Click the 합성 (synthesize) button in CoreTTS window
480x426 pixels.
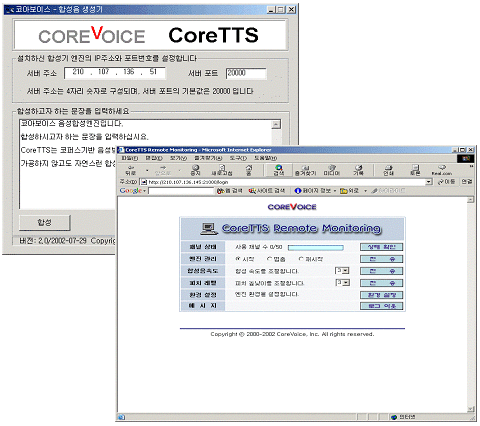[x=45, y=223]
